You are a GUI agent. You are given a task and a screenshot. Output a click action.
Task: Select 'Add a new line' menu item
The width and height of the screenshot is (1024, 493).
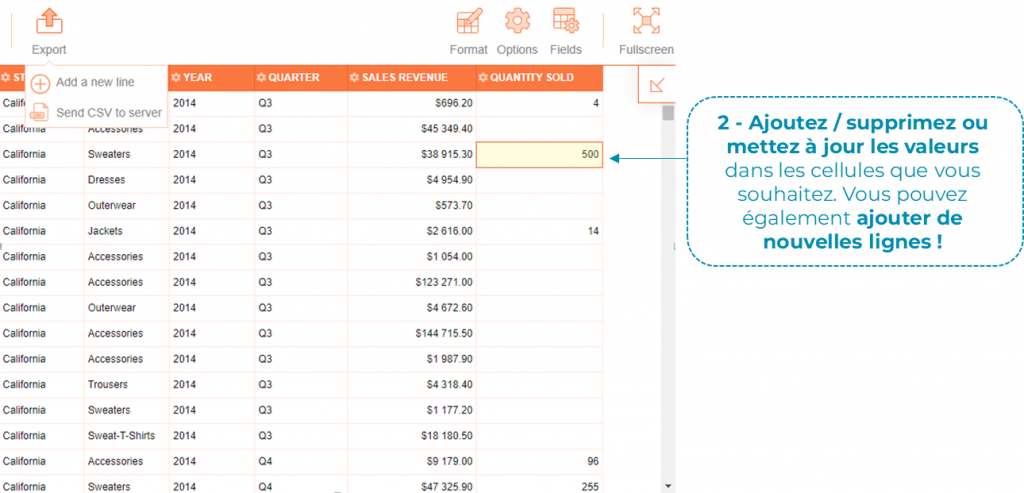pyautogui.click(x=94, y=83)
